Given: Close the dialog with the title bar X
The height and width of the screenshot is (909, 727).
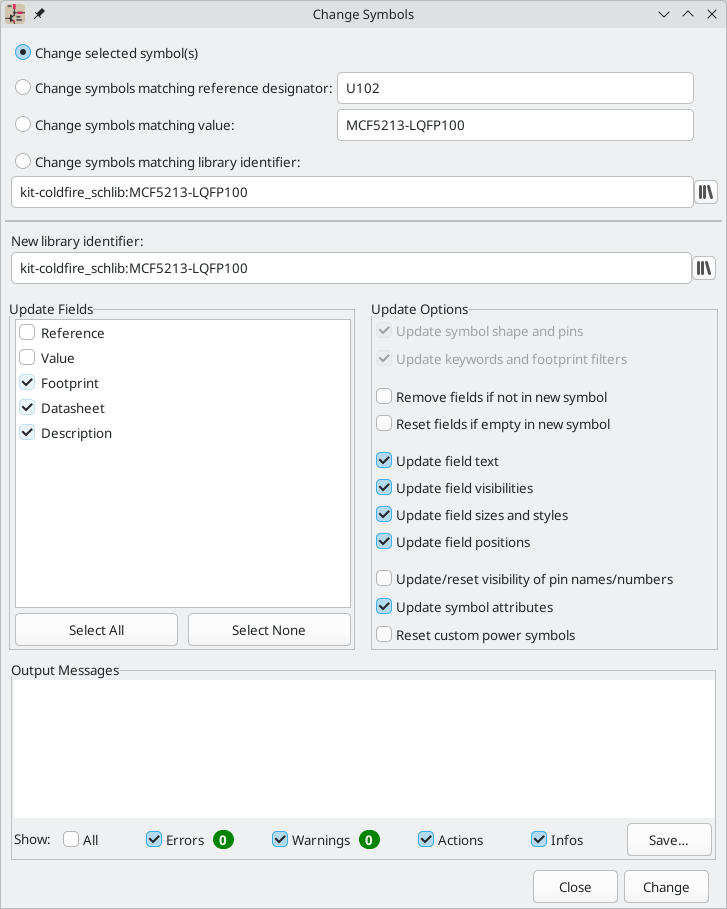Looking at the screenshot, I should point(712,14).
